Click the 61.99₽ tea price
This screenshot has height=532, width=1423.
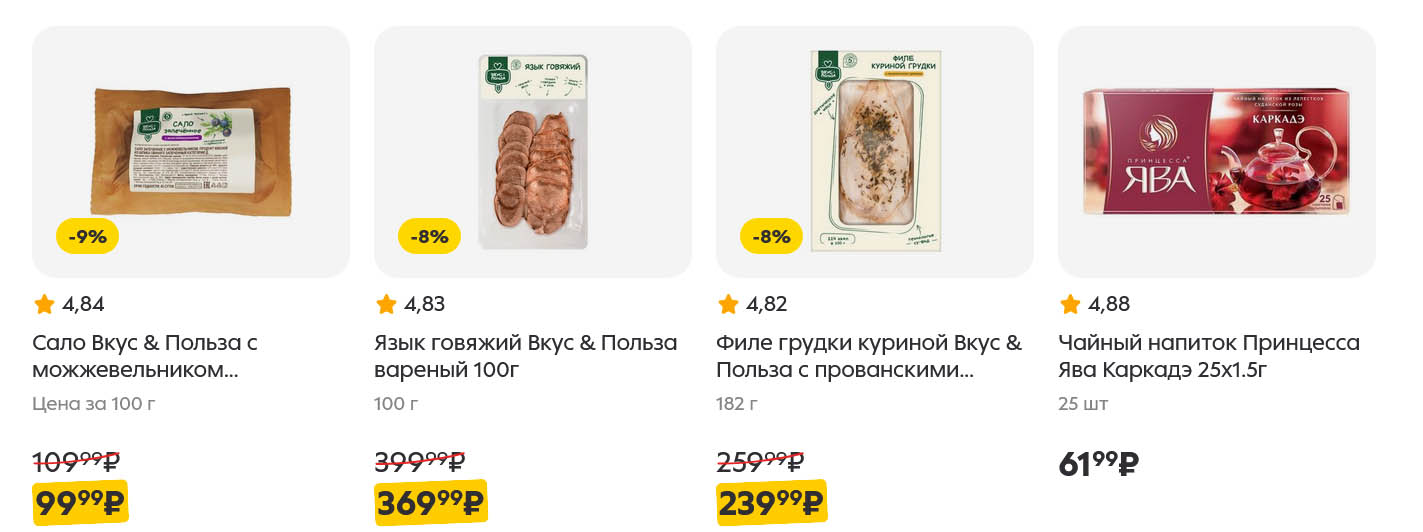[x=1098, y=464]
